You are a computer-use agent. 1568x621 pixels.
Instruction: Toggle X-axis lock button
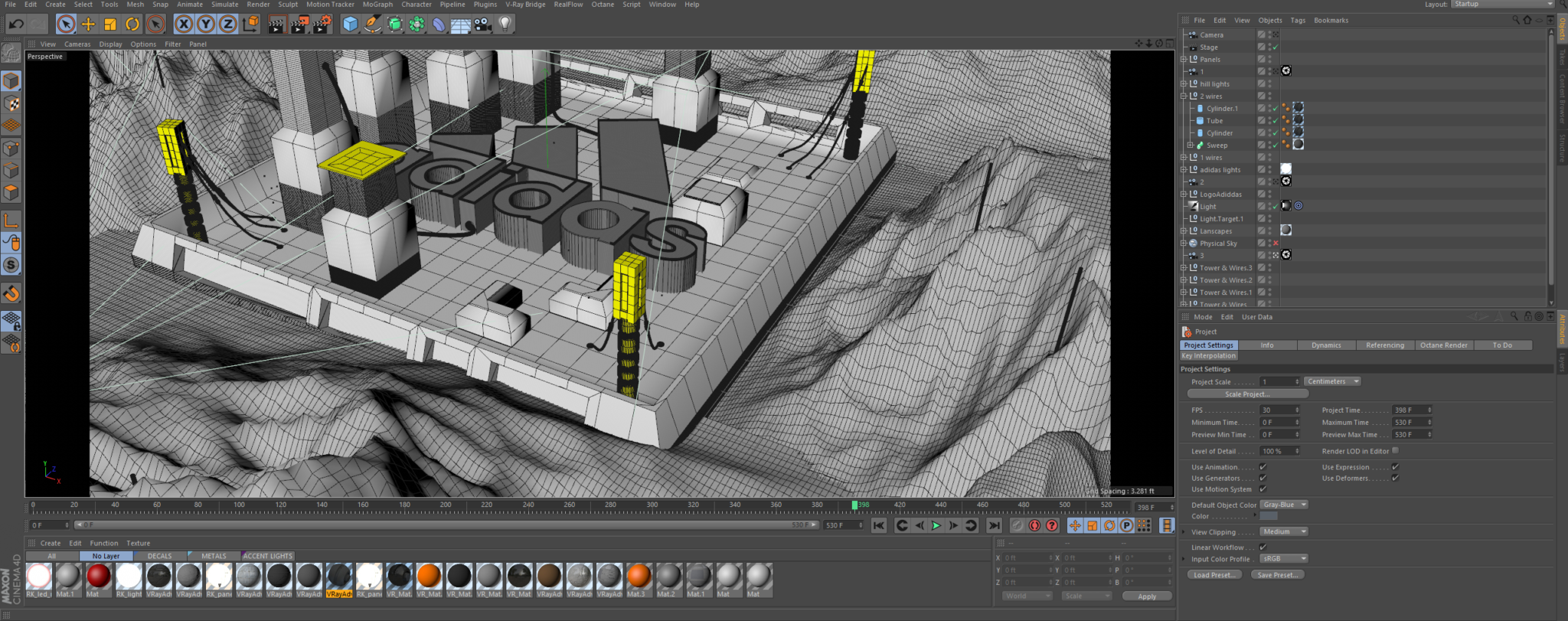tap(184, 25)
